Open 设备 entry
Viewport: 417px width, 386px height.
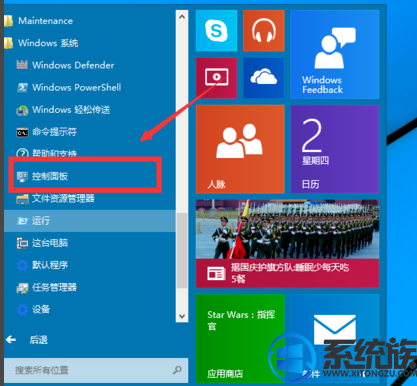90,310
